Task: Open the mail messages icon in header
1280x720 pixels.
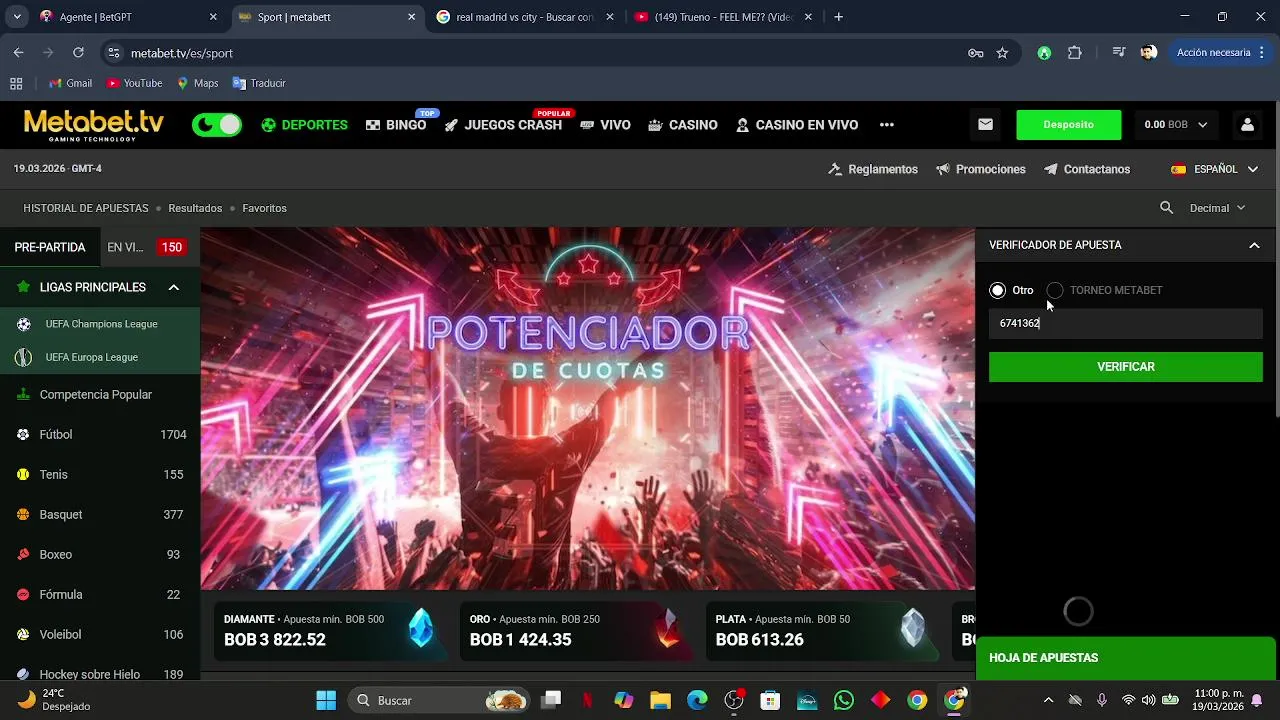Action: click(x=985, y=125)
